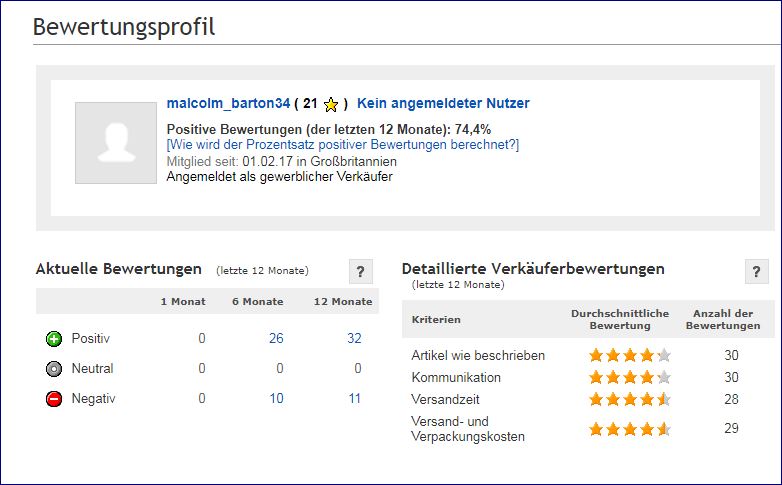The width and height of the screenshot is (782, 485).
Task: Click Kein angemeldeter Nutzer link
Action: (x=443, y=103)
